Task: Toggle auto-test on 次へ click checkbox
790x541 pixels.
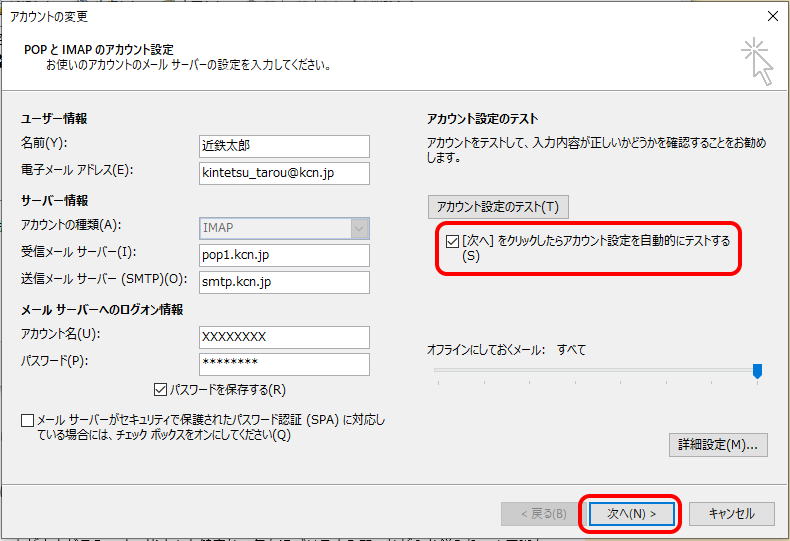Action: point(452,241)
